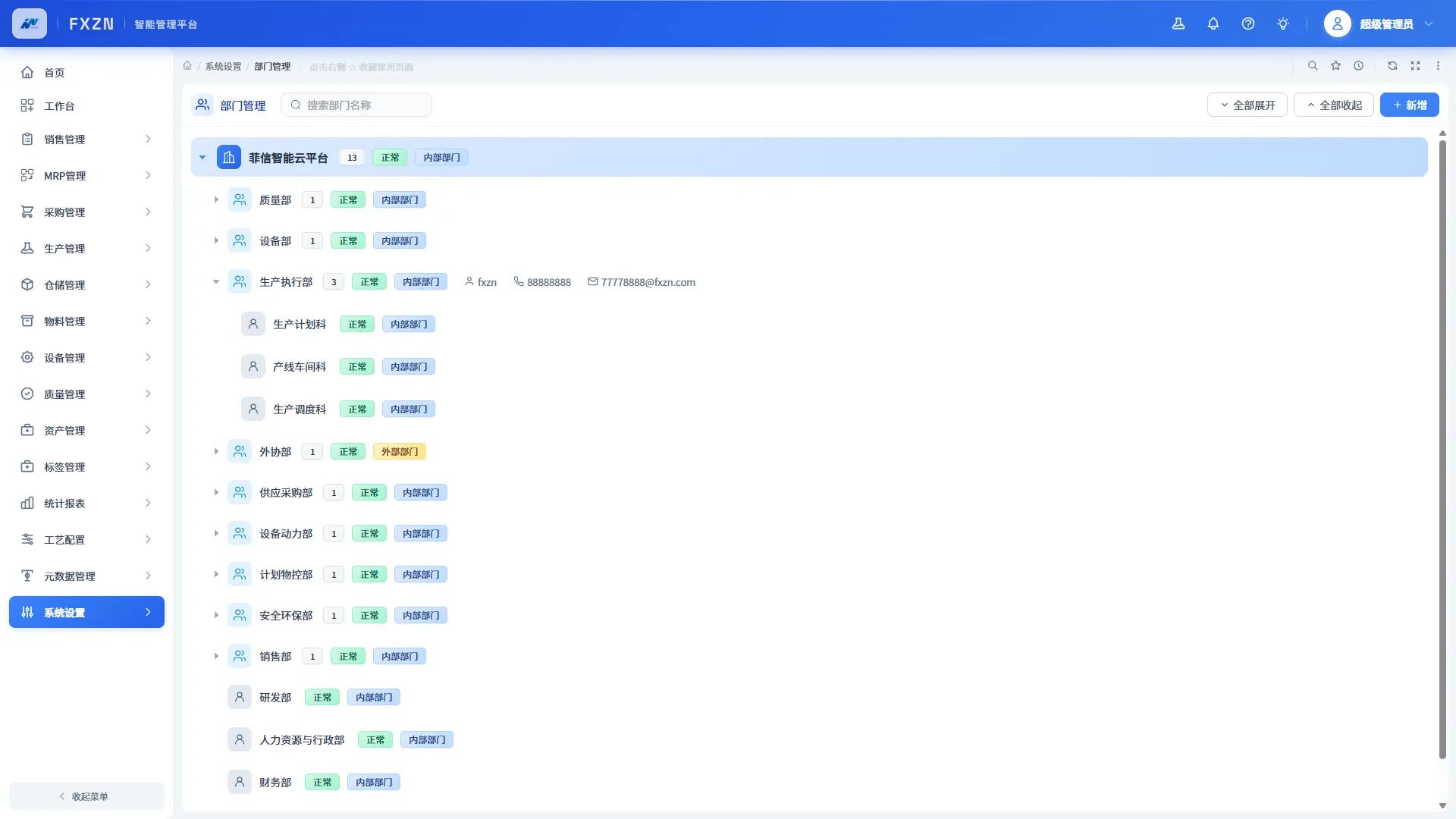Click 系统设置 in the breadcrumb

(223, 66)
